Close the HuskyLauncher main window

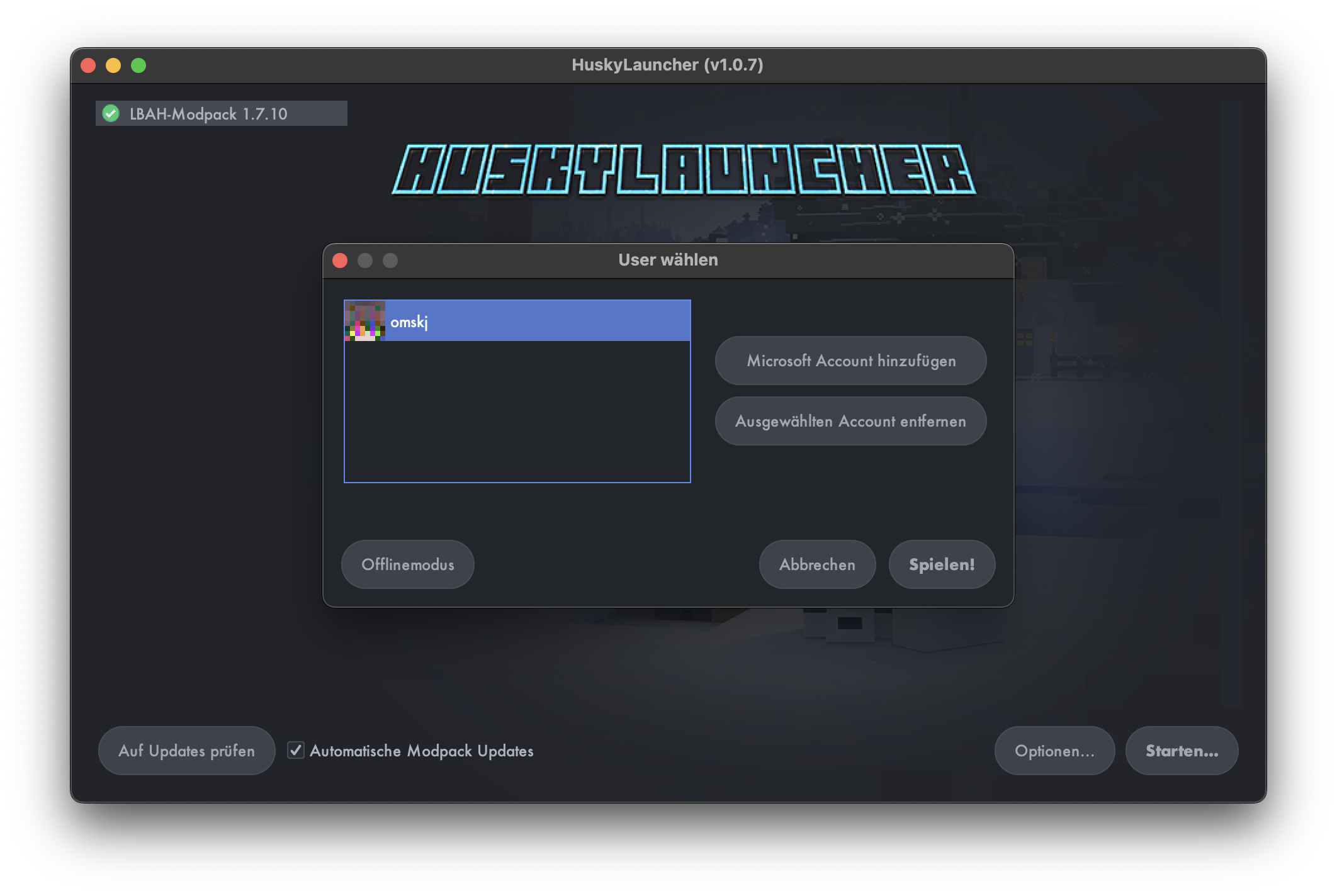tap(88, 65)
